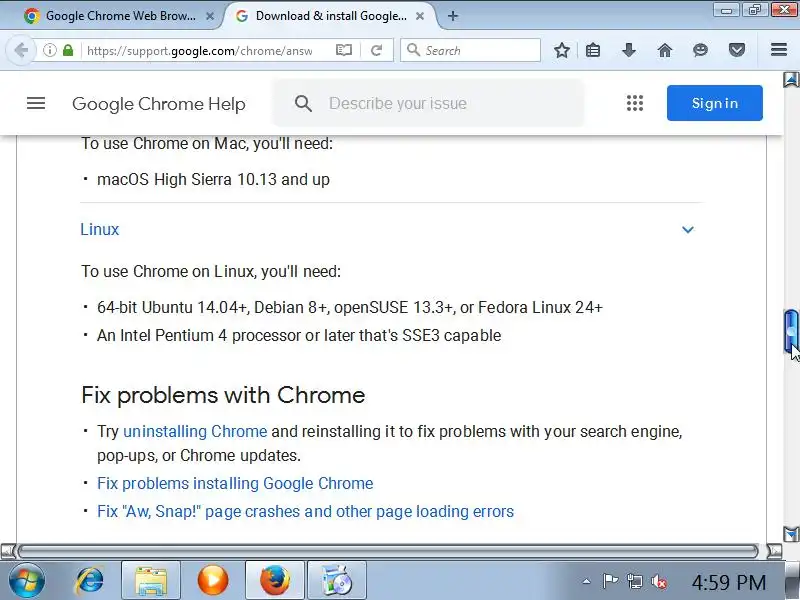This screenshot has width=800, height=600.
Task: Click the Linux section heading
Action: (x=99, y=230)
